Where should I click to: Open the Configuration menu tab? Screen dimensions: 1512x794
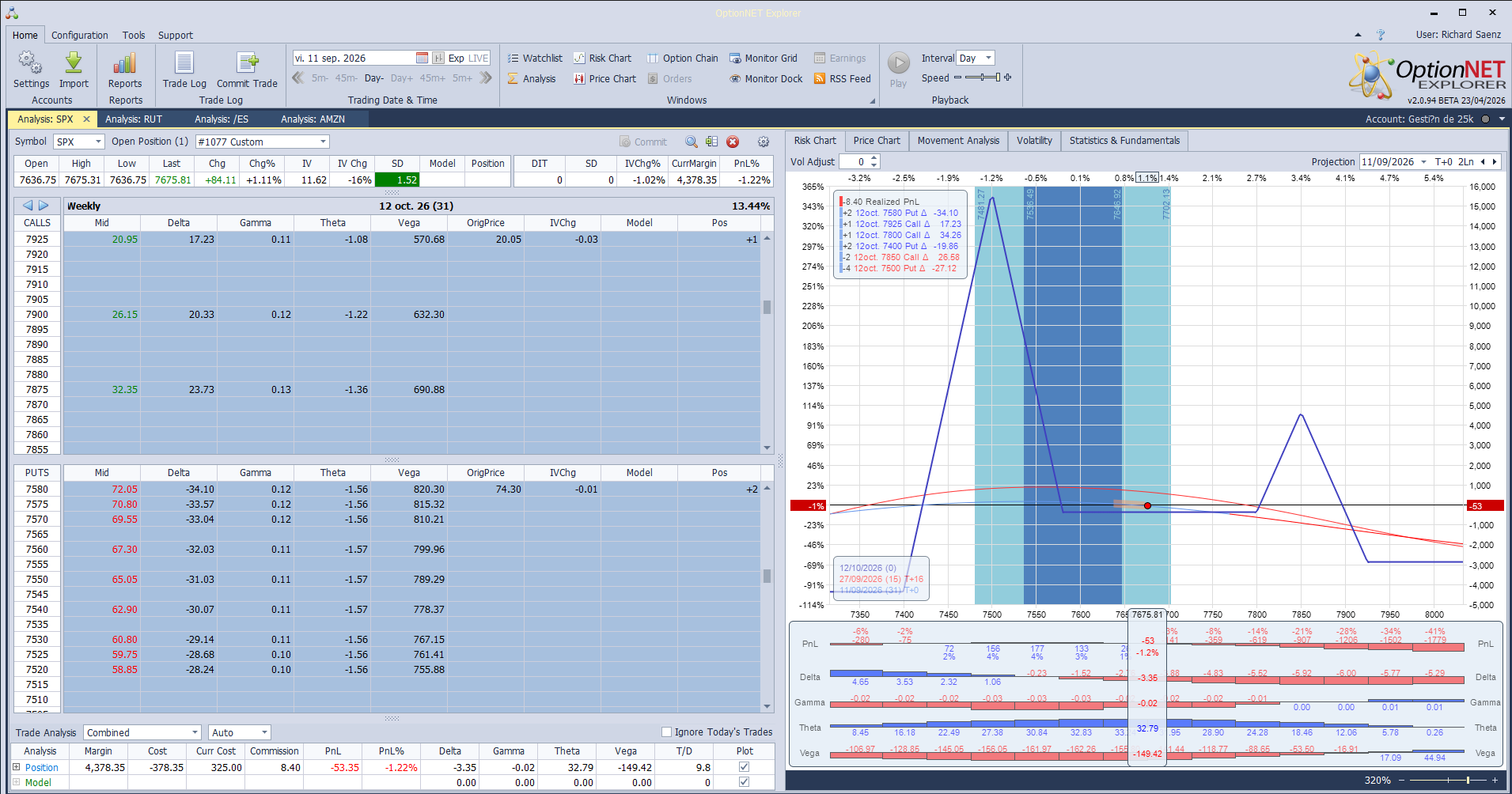click(80, 35)
